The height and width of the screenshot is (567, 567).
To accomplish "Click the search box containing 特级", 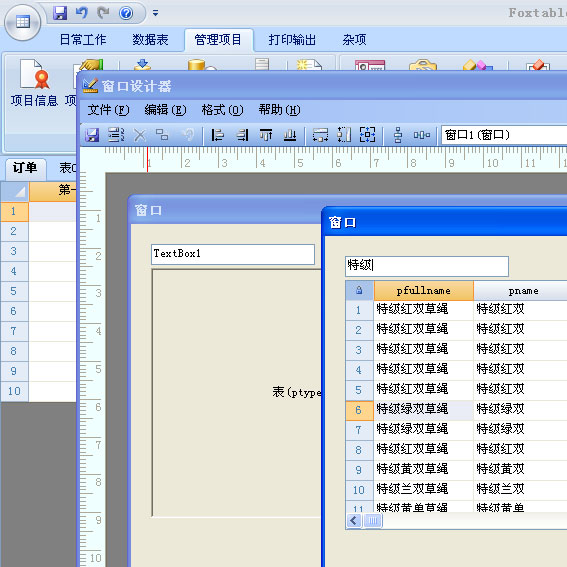I will [427, 266].
